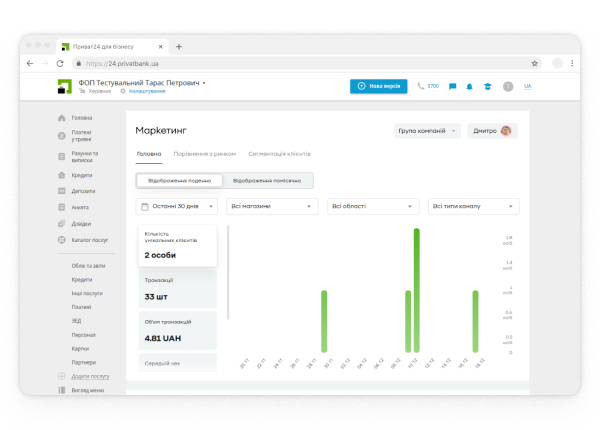Switch to Відображення поденно view
This screenshot has width=600, height=430.
[180, 180]
